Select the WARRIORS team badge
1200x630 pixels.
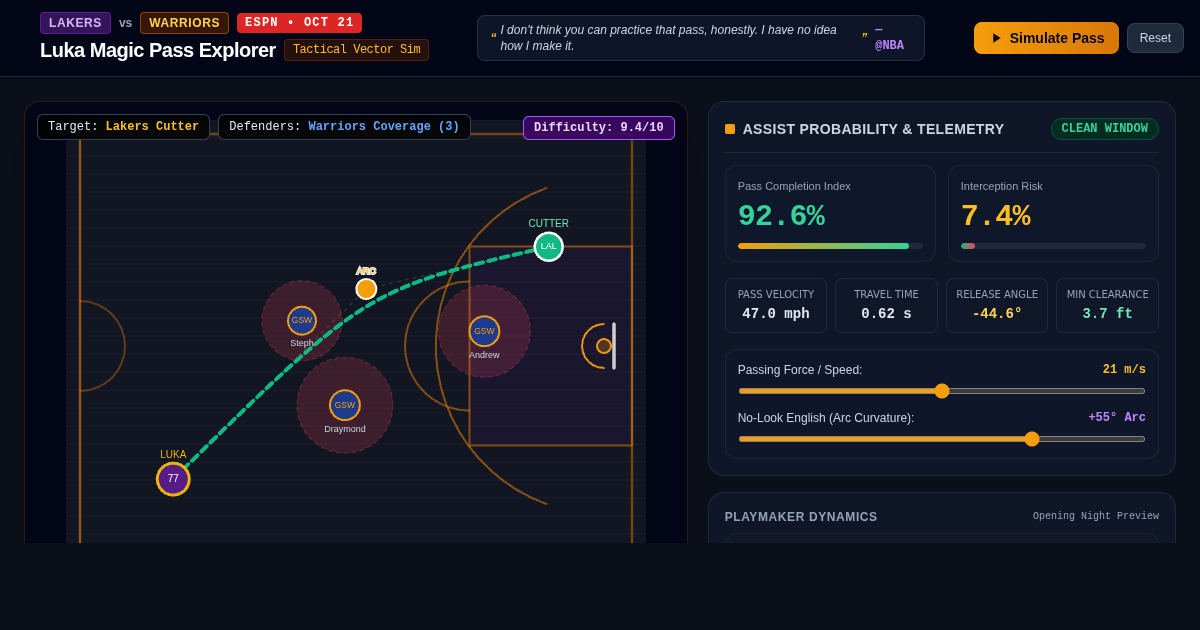tap(184, 23)
